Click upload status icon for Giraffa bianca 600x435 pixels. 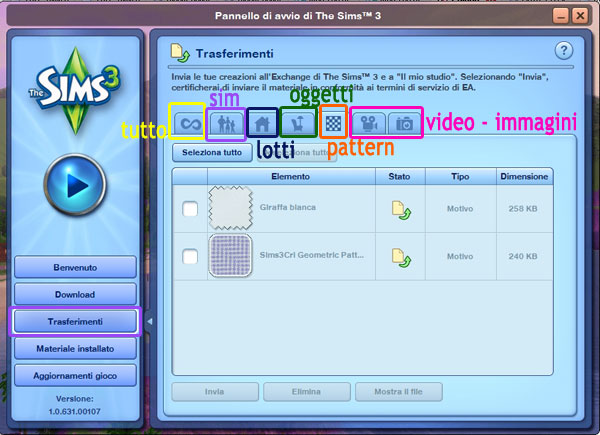pos(401,210)
